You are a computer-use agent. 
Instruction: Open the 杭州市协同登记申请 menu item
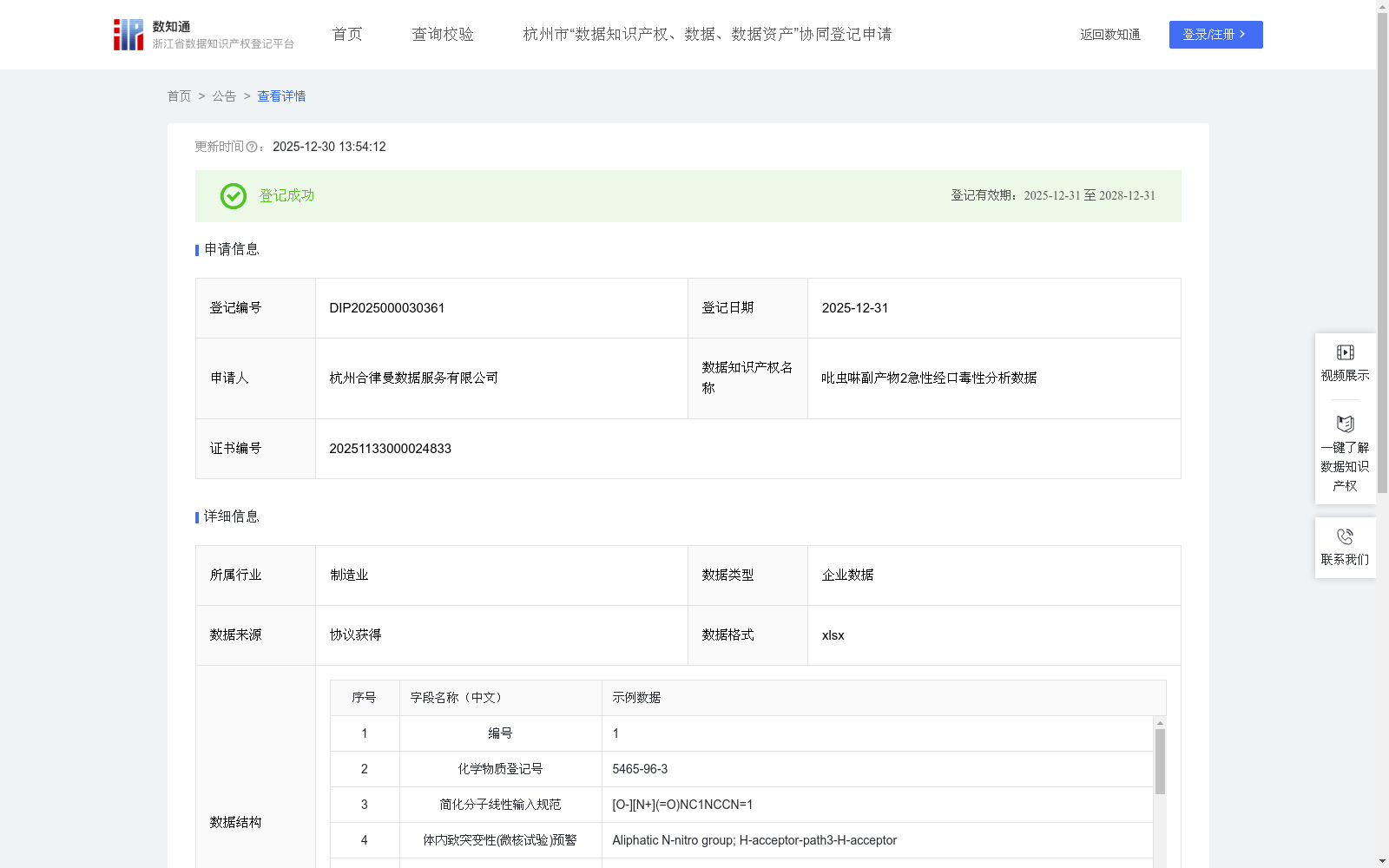[708, 35]
